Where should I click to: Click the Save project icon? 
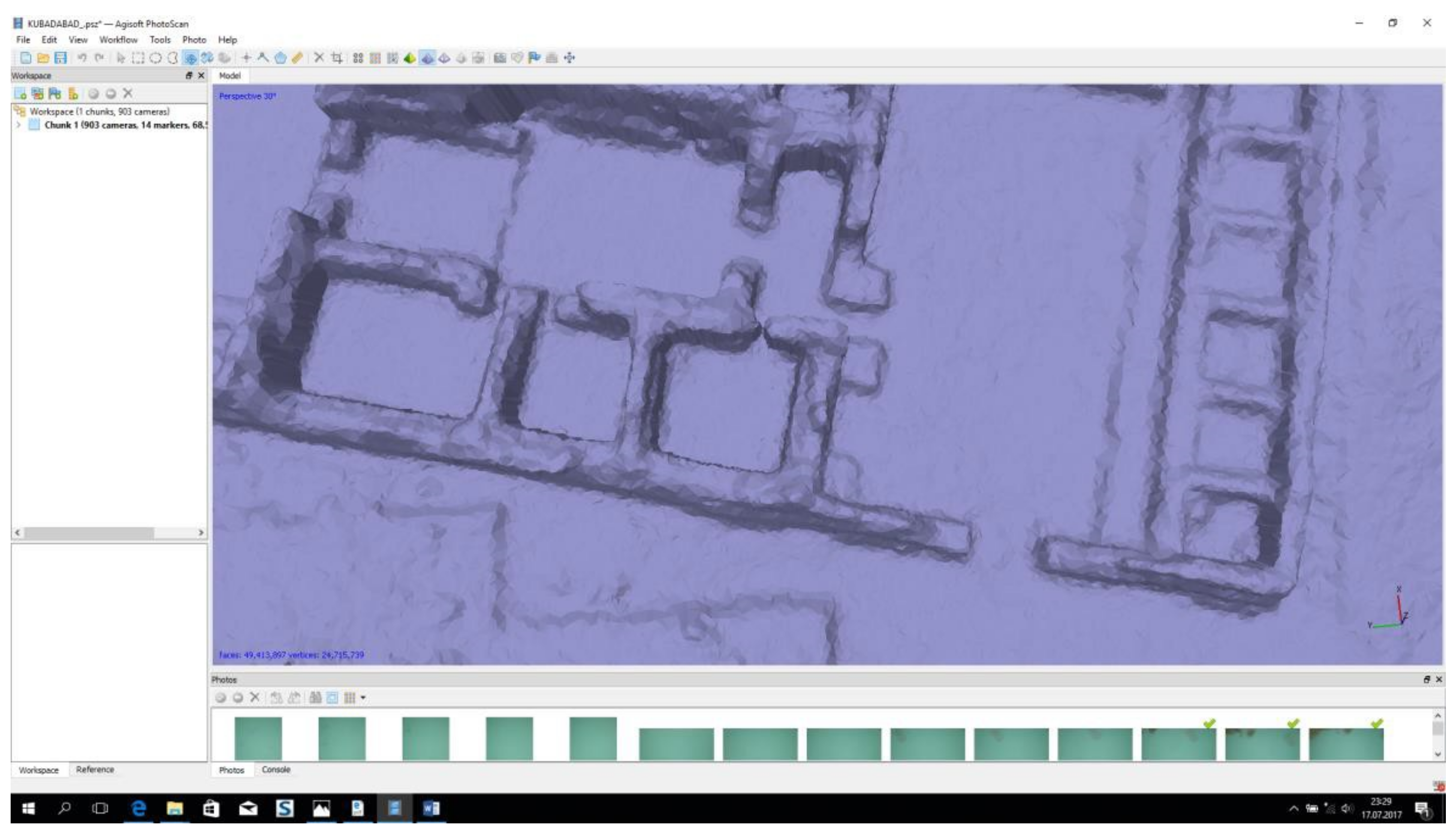(x=60, y=58)
